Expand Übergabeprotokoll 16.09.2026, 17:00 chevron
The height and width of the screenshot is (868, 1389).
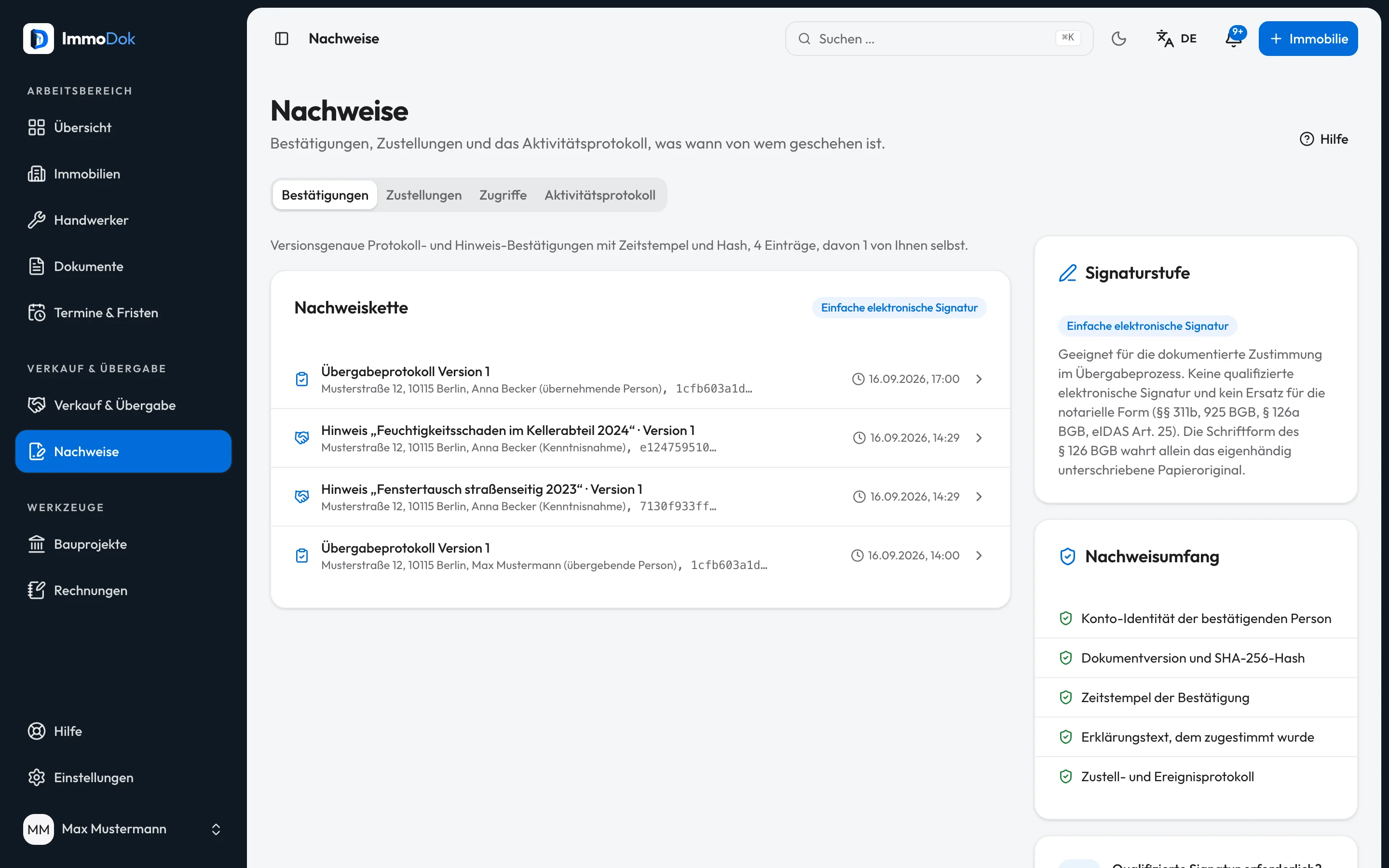click(x=979, y=379)
